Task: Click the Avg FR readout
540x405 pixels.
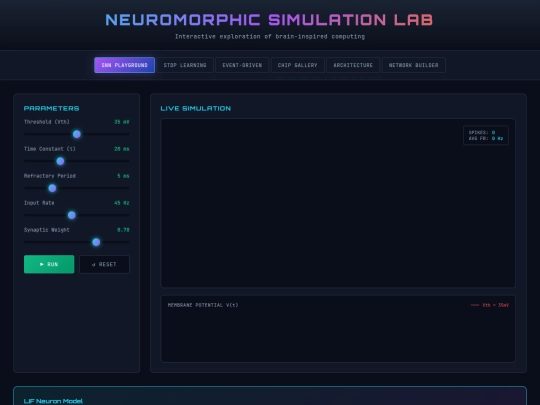Action: (x=486, y=138)
